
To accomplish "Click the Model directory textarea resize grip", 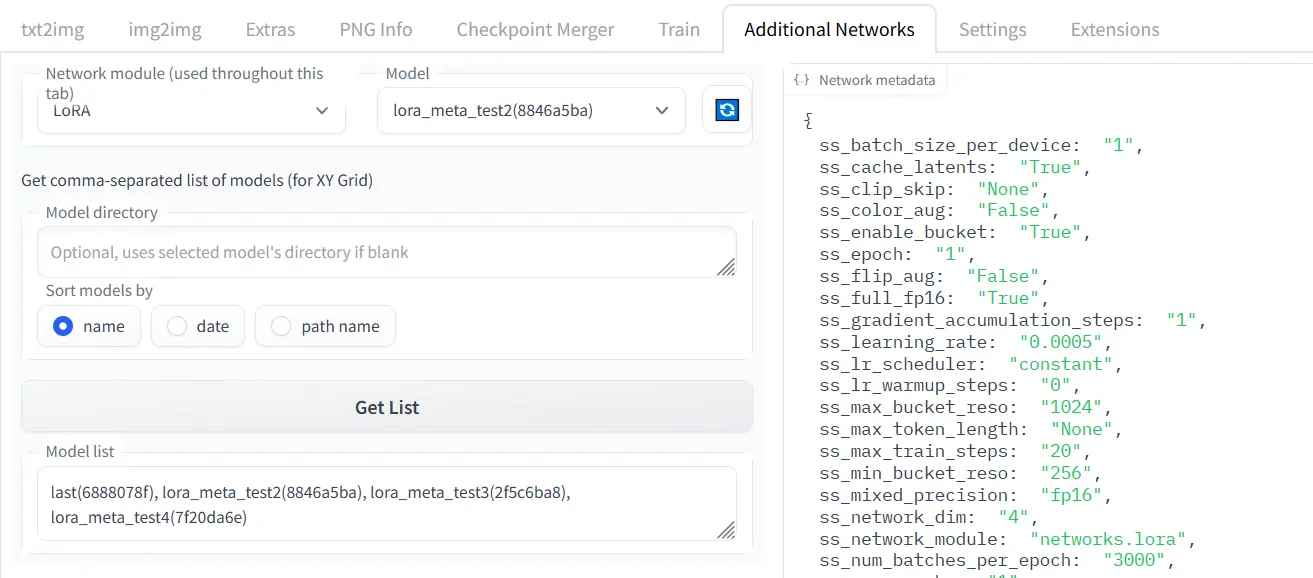I will 726,266.
